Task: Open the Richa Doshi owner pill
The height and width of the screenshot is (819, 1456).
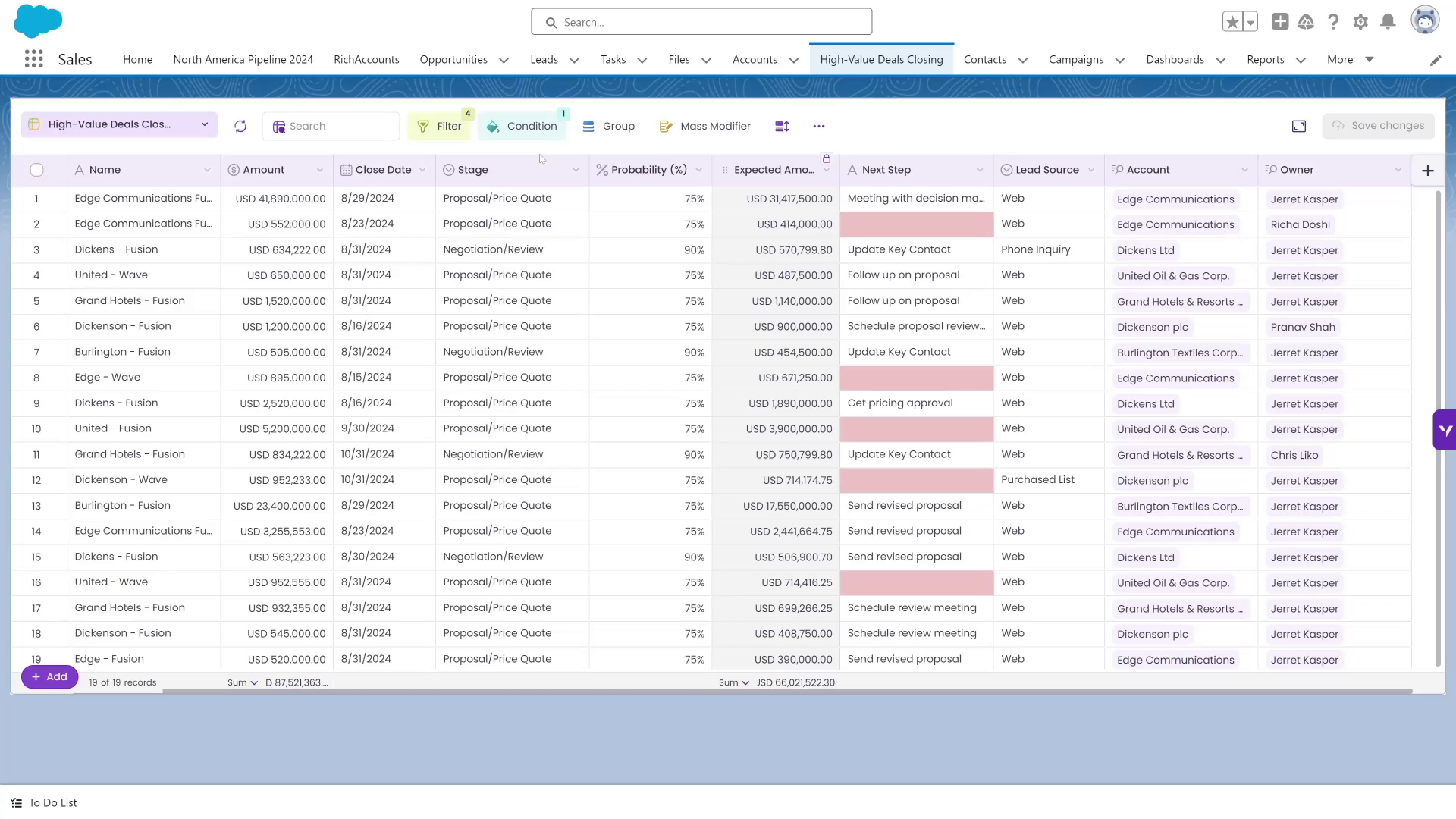Action: click(x=1300, y=224)
